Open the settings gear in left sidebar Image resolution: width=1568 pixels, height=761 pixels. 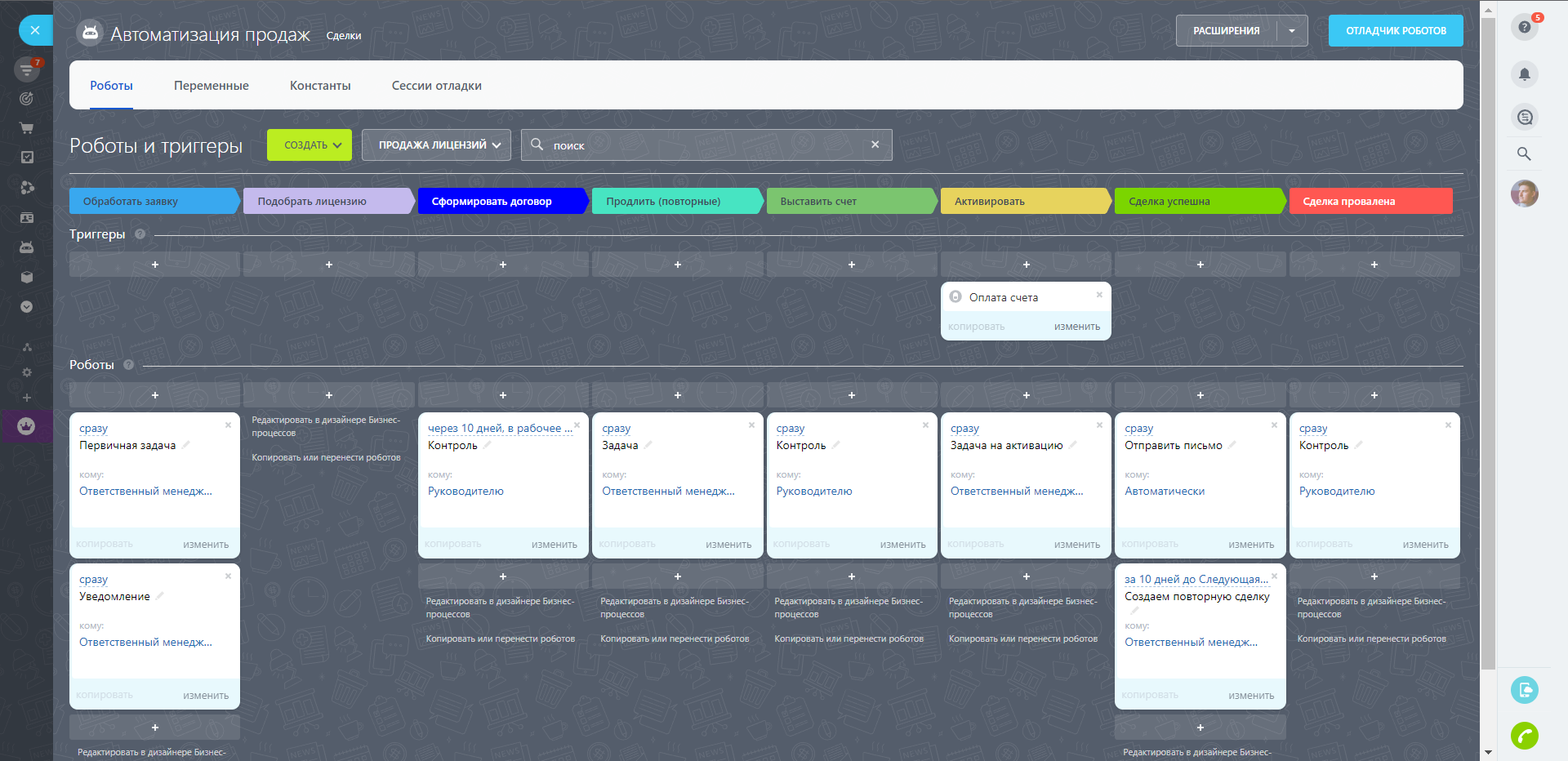point(27,372)
